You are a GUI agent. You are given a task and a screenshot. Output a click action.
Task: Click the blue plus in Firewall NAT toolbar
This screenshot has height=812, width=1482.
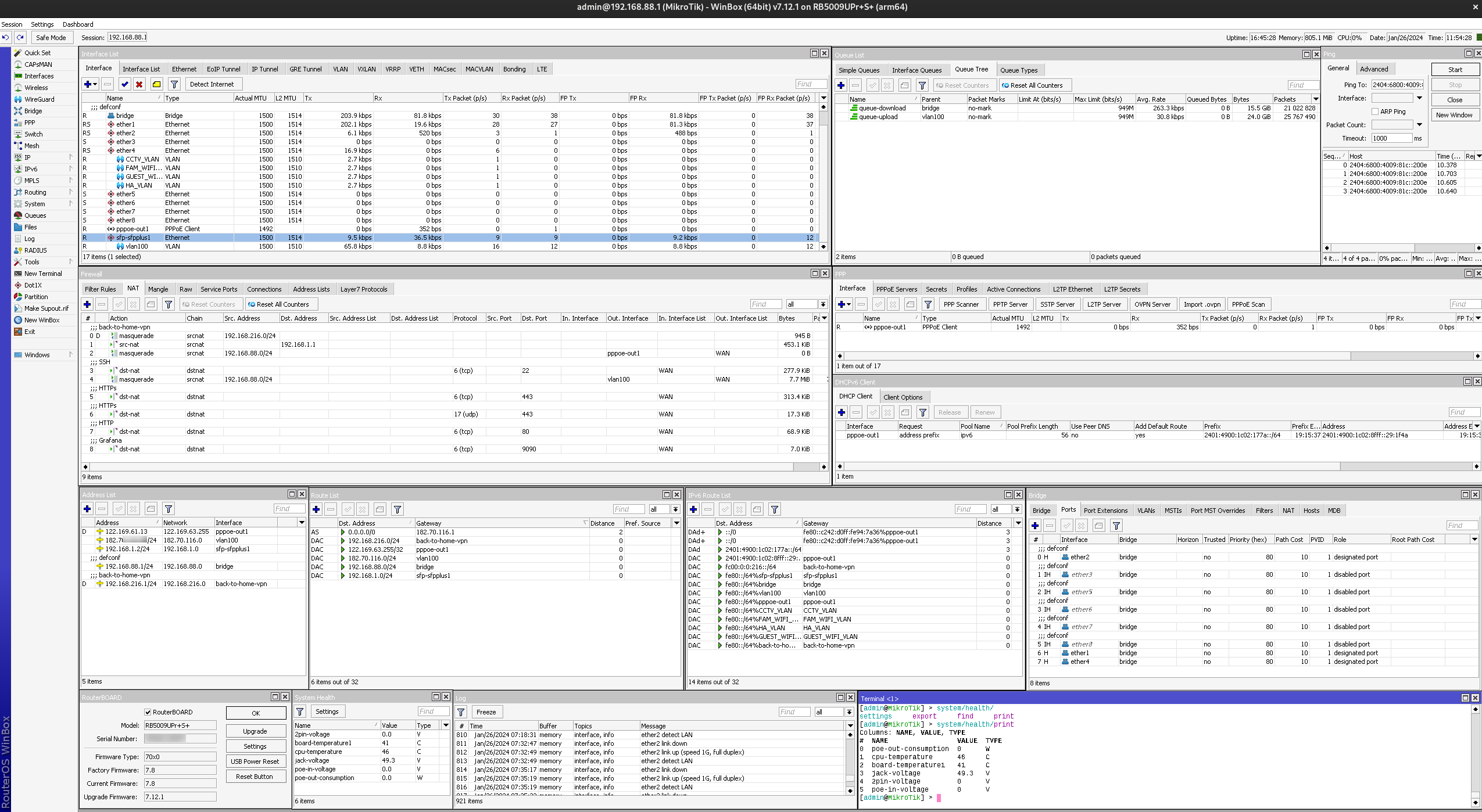tap(87, 304)
